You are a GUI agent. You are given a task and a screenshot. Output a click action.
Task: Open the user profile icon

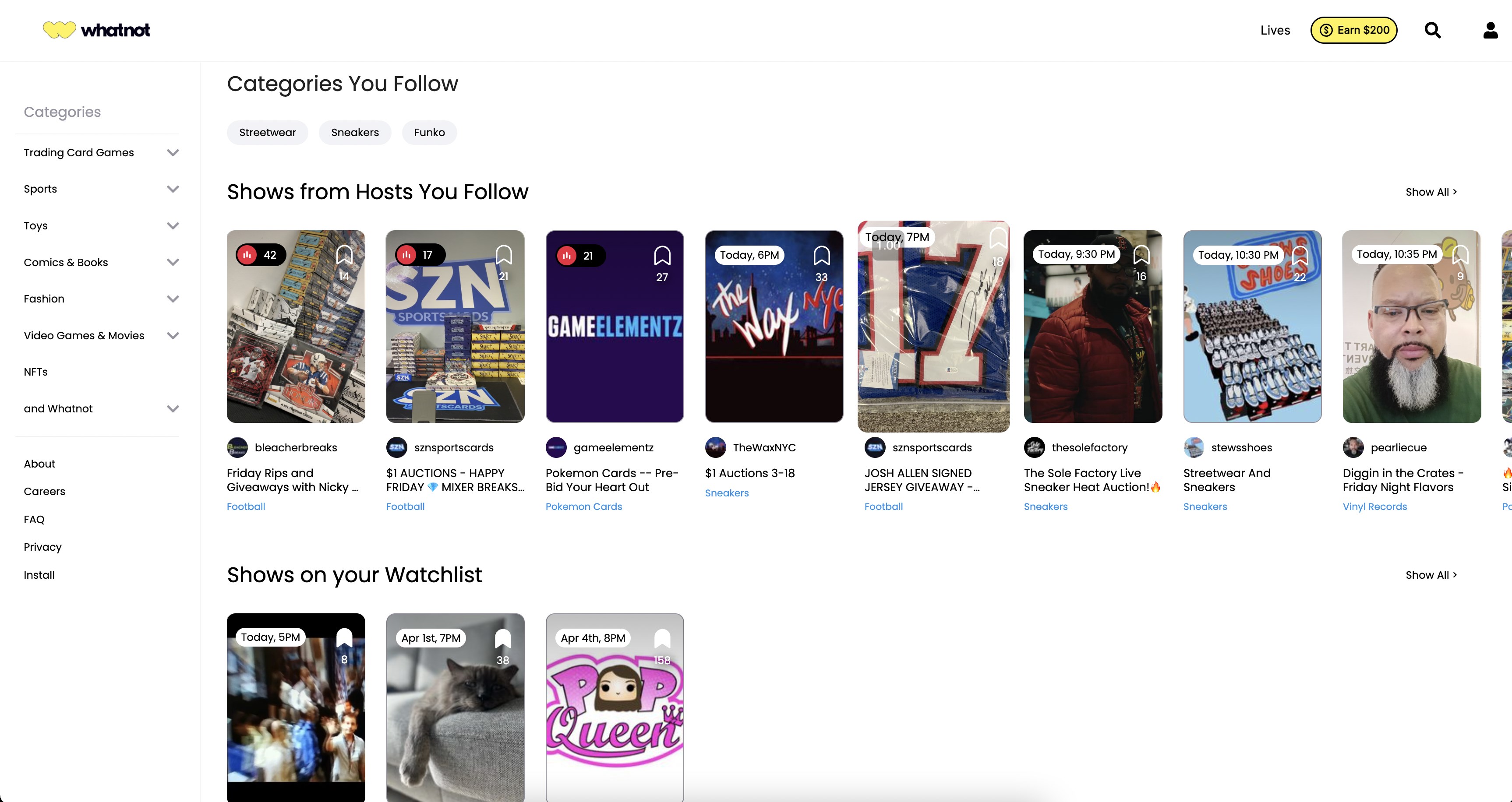1490,30
